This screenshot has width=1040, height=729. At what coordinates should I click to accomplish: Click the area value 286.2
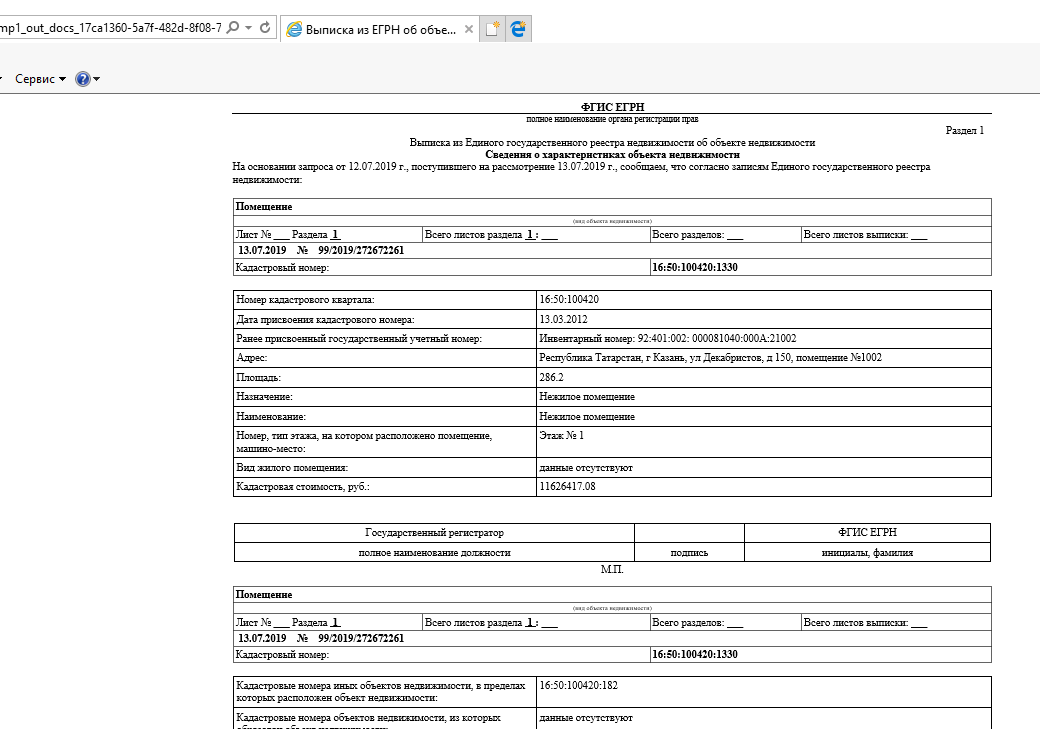(551, 378)
